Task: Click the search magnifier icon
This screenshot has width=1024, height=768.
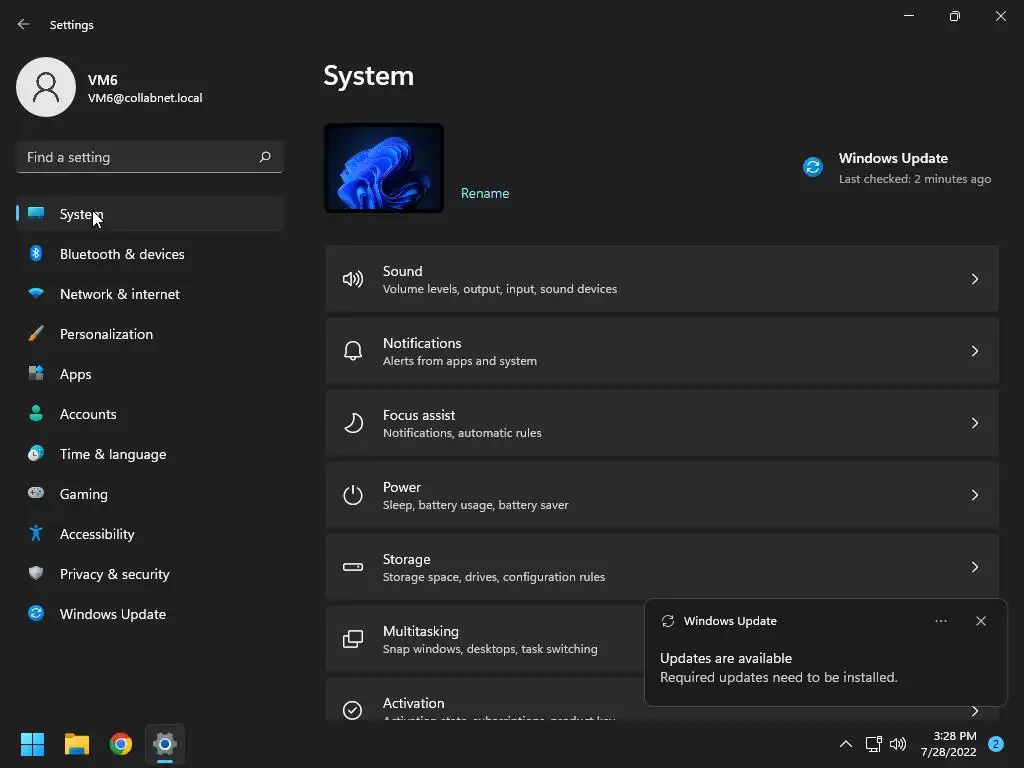Action: [265, 157]
